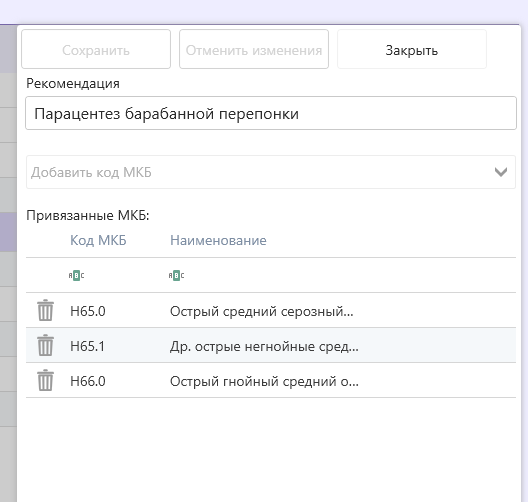
Task: Click trash icon next to H66.0
Action: pos(45,380)
